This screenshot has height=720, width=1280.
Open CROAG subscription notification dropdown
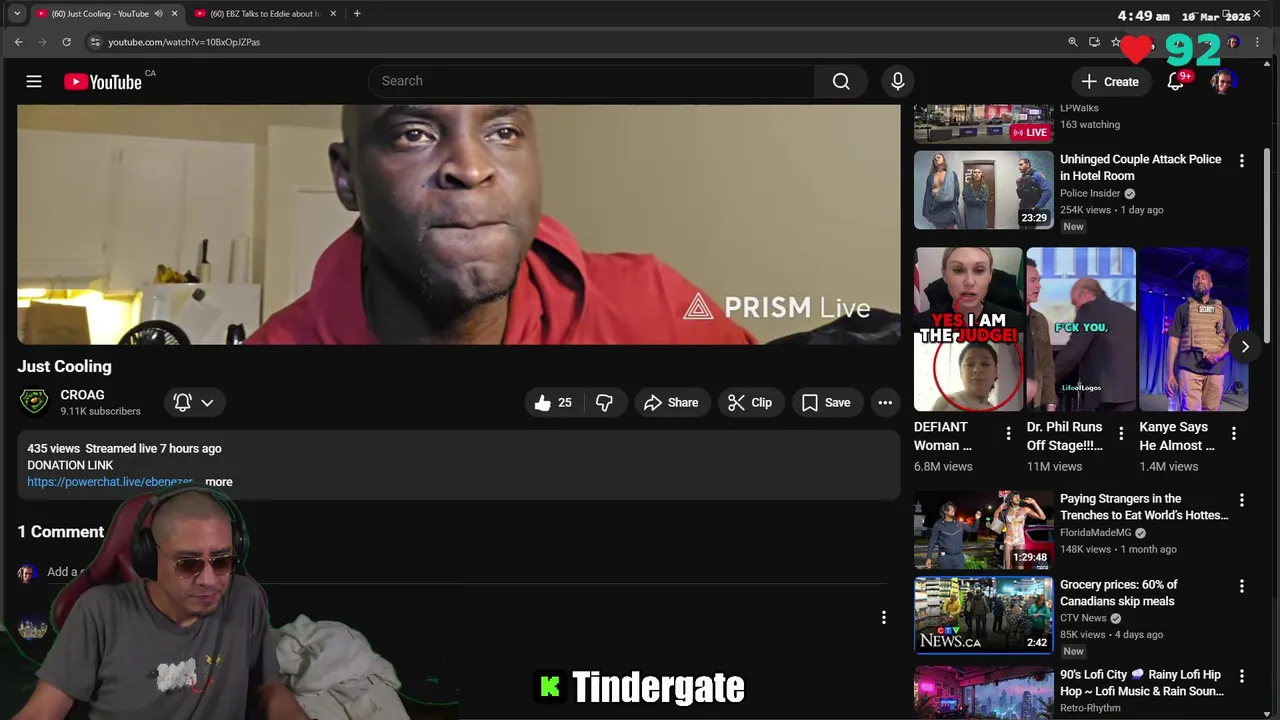coord(194,402)
